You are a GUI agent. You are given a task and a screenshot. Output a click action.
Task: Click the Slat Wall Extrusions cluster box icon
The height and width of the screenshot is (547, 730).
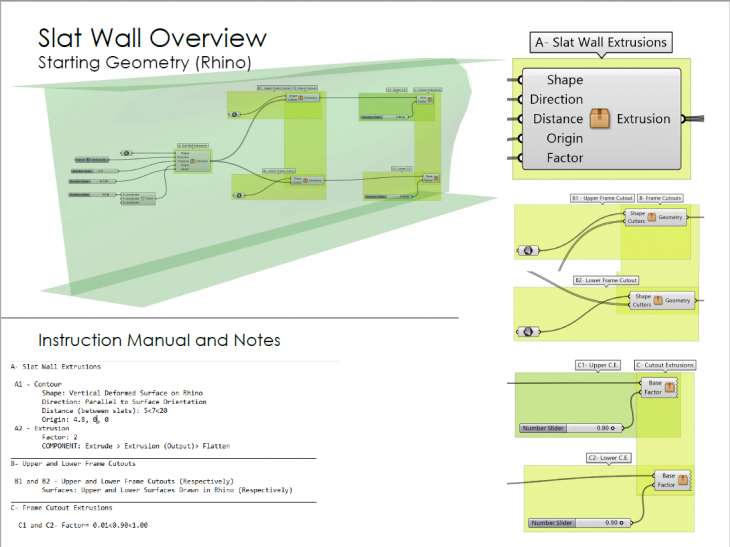click(600, 119)
